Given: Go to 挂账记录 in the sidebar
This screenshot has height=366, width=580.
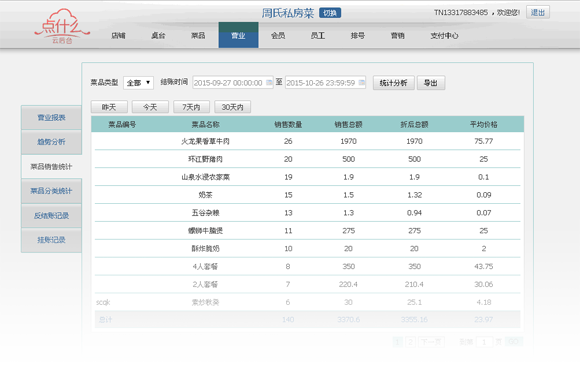Looking at the screenshot, I should pyautogui.click(x=51, y=240).
